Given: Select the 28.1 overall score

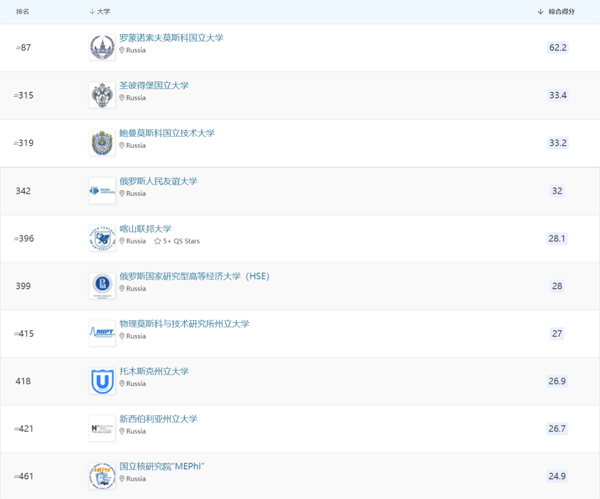Looking at the screenshot, I should (557, 238).
